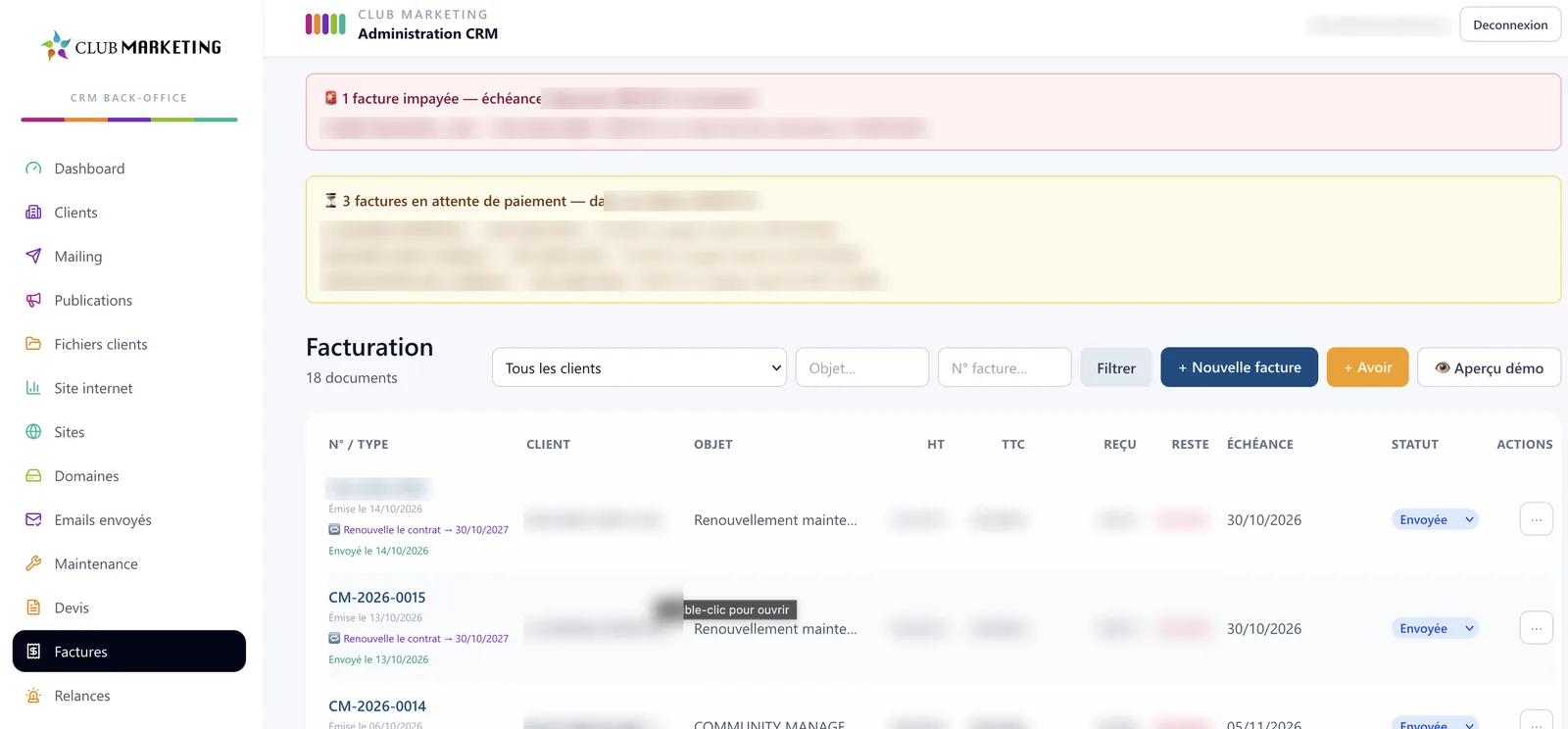Image resolution: width=1568 pixels, height=729 pixels.
Task: Click the Domaines drive icon
Action: click(x=33, y=476)
